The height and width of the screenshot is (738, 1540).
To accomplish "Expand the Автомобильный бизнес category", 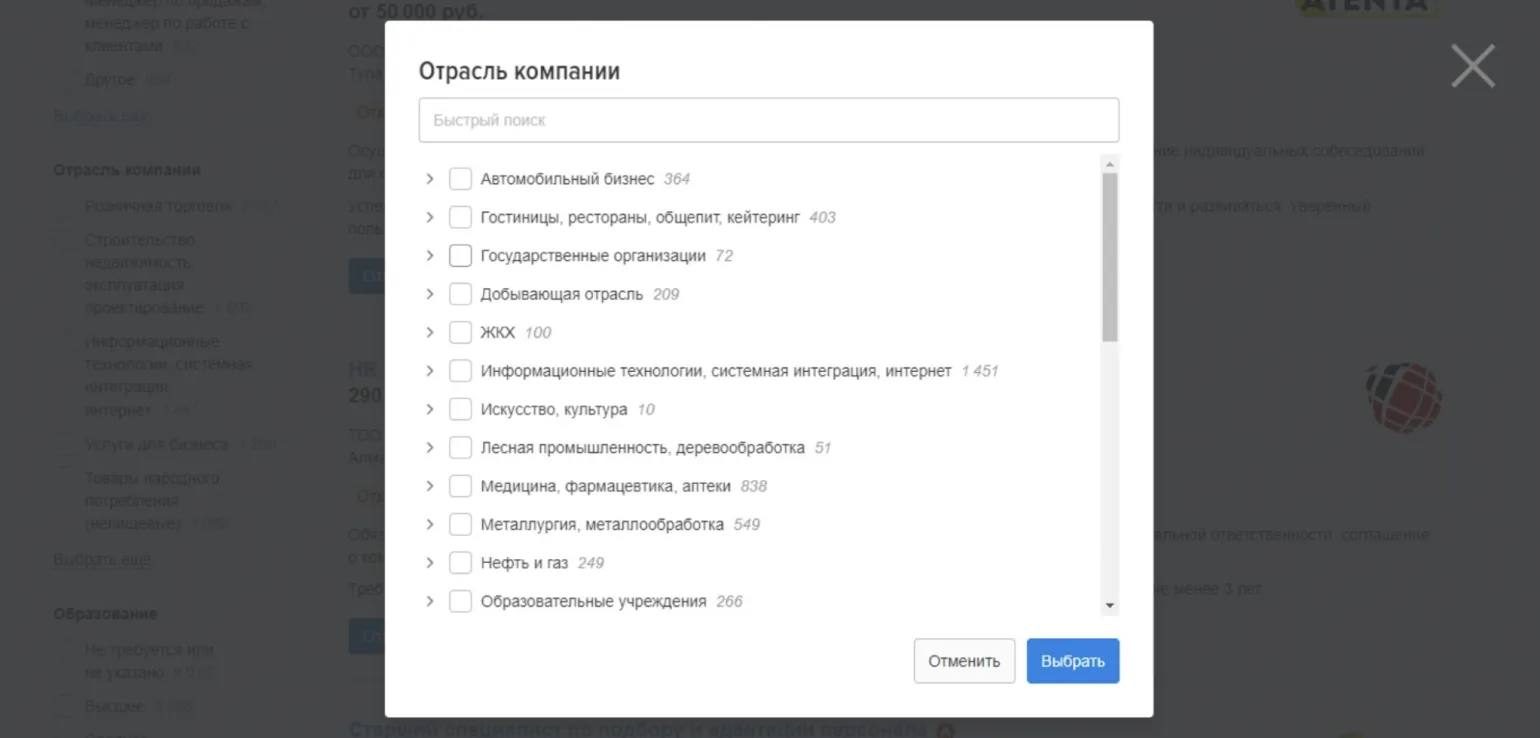I will click(x=430, y=179).
